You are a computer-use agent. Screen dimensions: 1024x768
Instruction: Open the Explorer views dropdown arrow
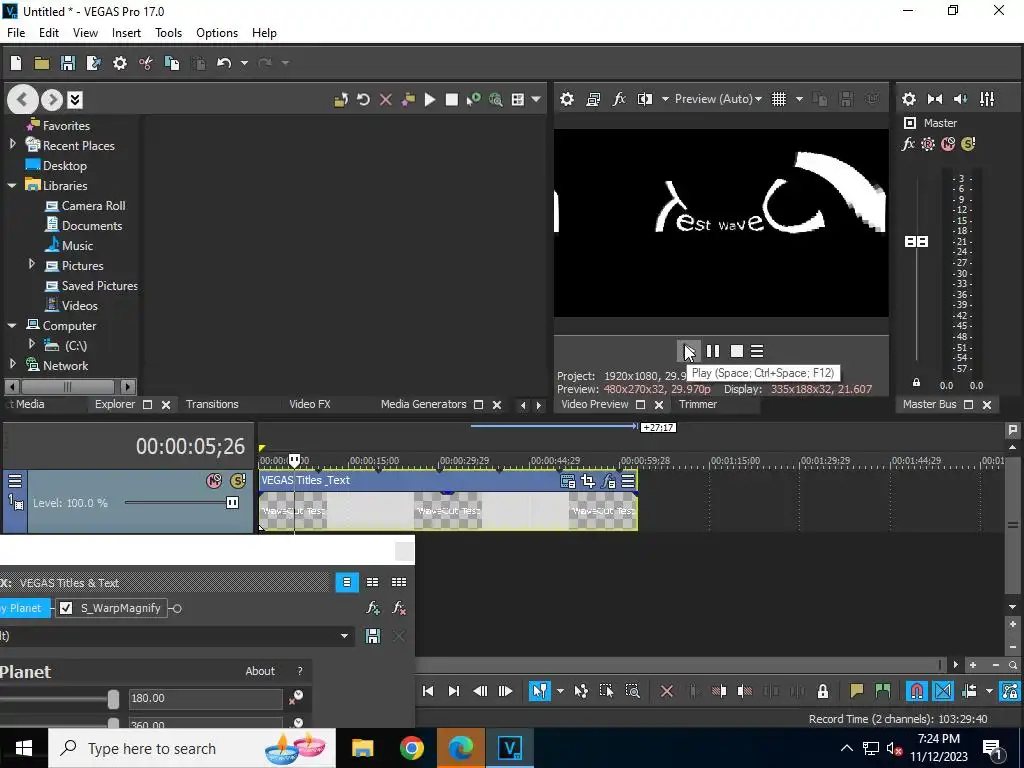tap(536, 99)
